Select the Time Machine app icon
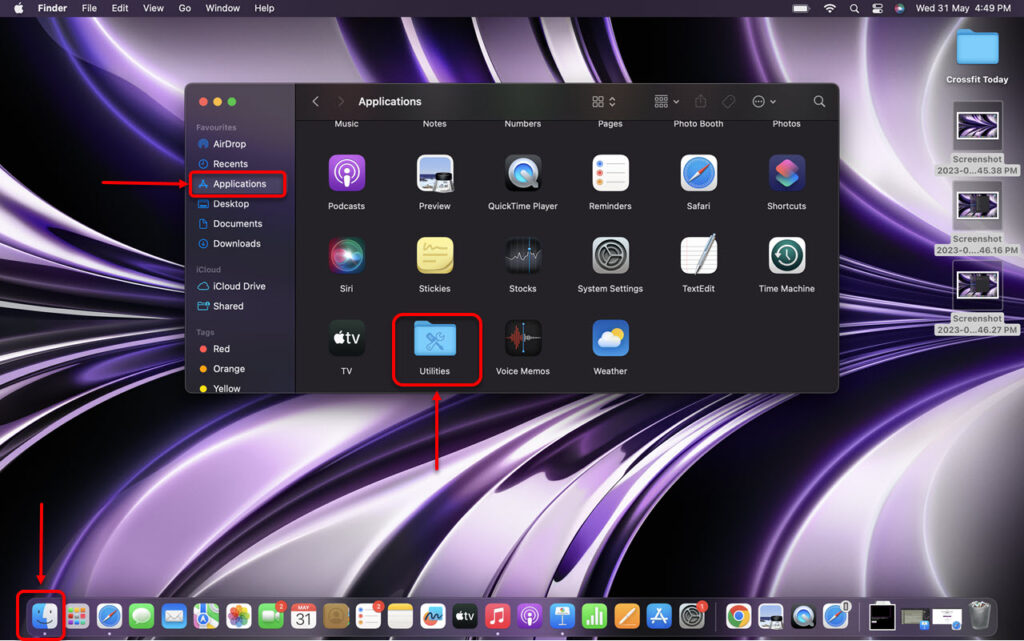The height and width of the screenshot is (641, 1024). pos(786,256)
